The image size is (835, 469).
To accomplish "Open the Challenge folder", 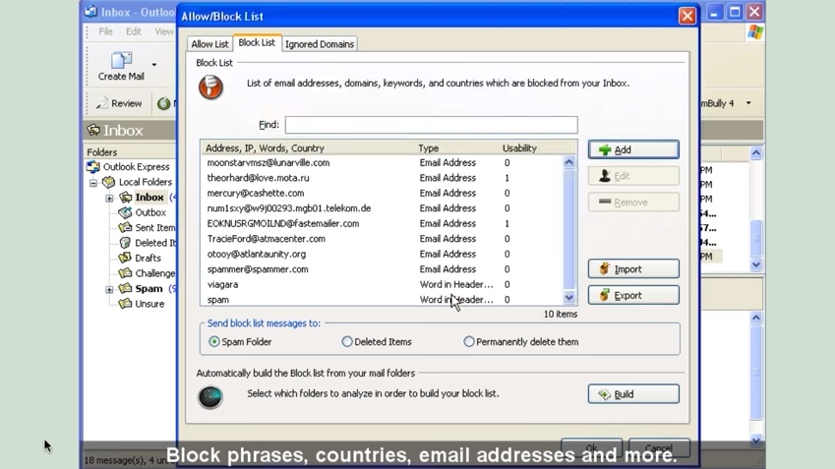I will coord(154,274).
